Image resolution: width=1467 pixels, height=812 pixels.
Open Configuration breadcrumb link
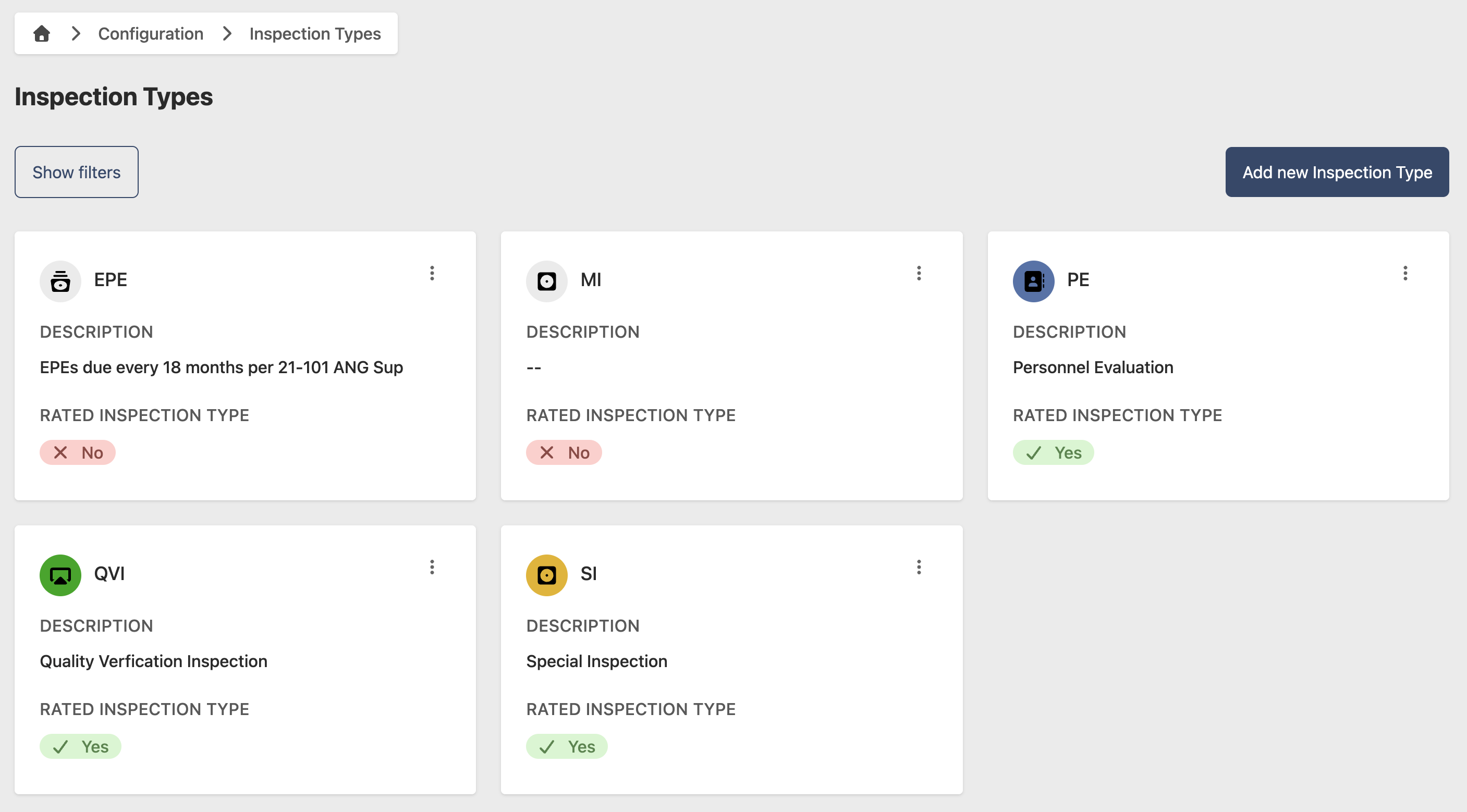click(x=150, y=33)
